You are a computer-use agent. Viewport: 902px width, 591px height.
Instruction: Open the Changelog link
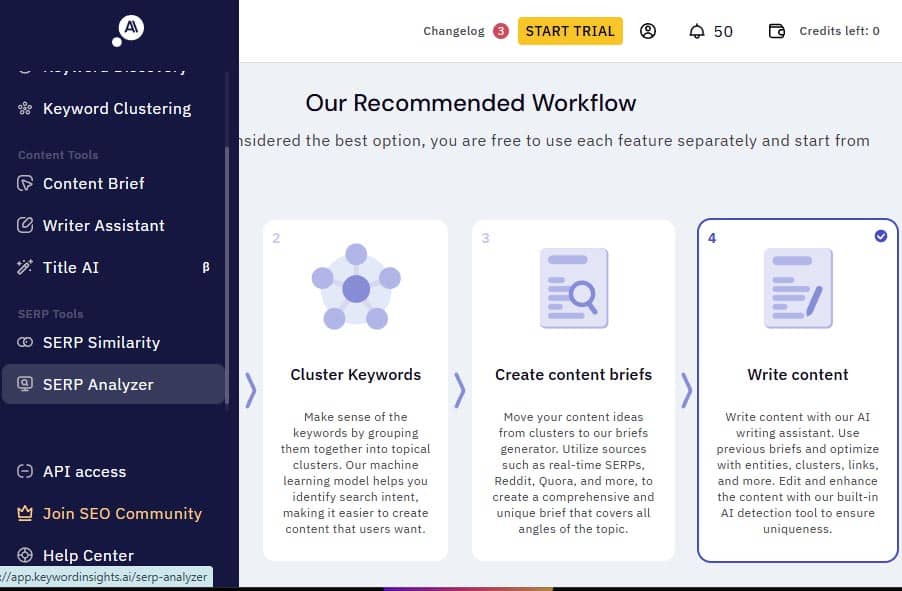(x=454, y=31)
